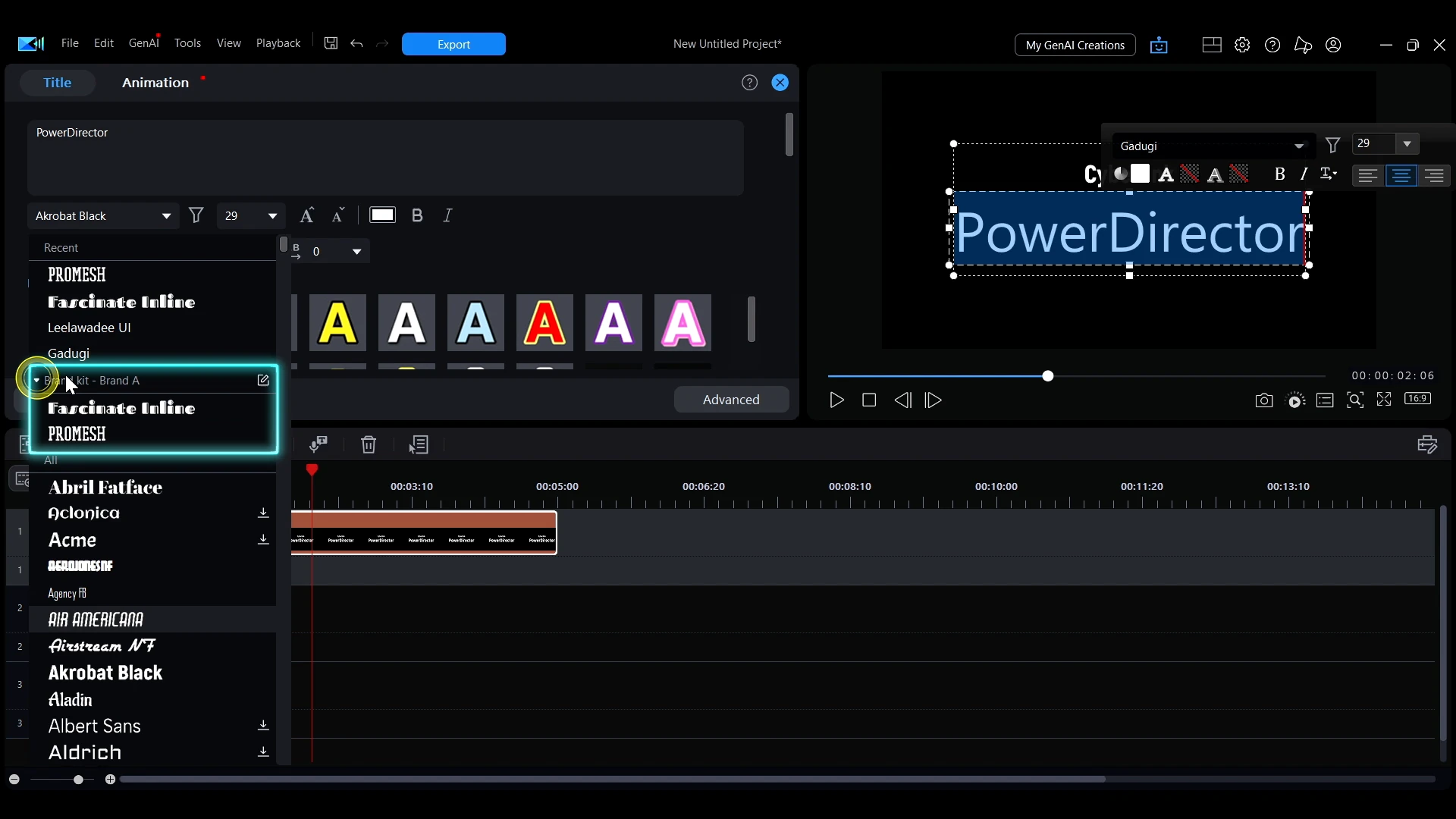Image resolution: width=1456 pixels, height=819 pixels.
Task: Open preview quality settings icon
Action: tap(1296, 400)
